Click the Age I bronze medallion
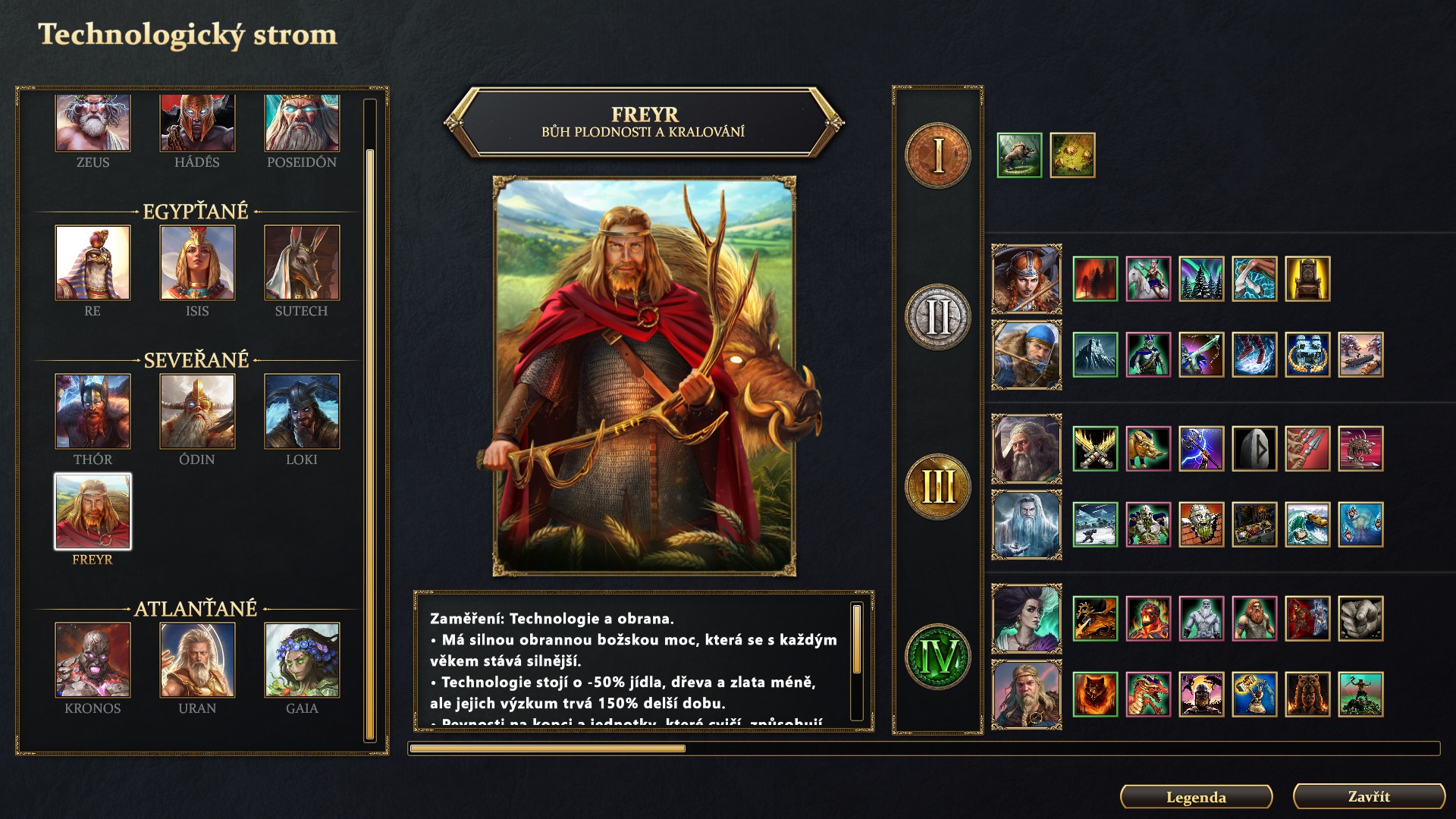 (938, 155)
